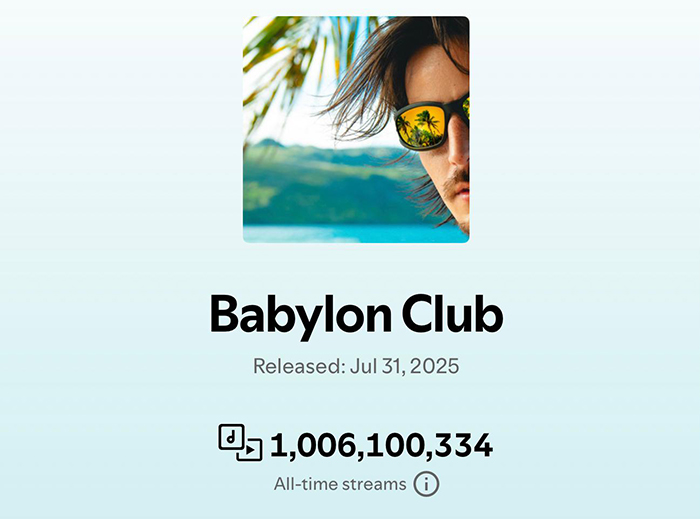Image resolution: width=700 pixels, height=519 pixels.
Task: Click the release date text
Action: point(356,366)
